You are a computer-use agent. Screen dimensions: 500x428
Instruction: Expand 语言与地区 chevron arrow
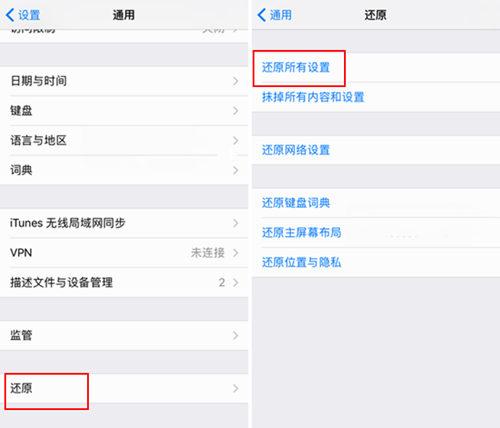[x=236, y=141]
